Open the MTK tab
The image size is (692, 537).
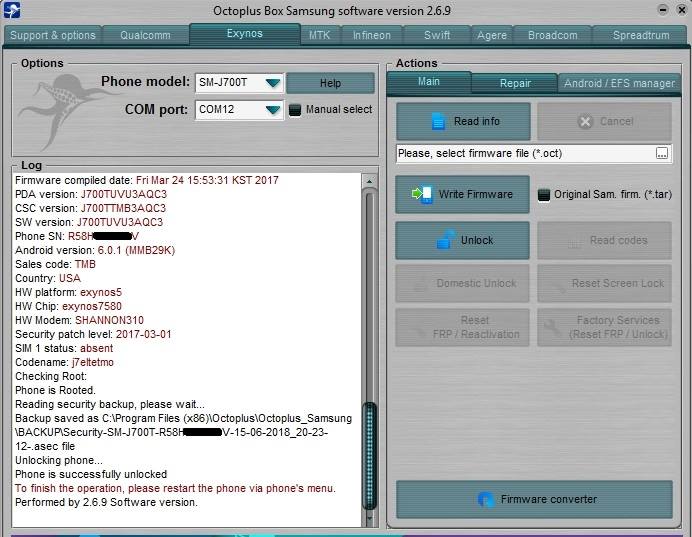click(x=319, y=35)
